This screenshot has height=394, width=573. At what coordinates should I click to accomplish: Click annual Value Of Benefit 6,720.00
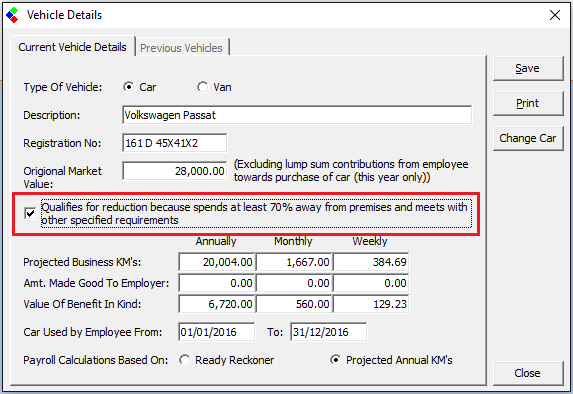coord(217,304)
